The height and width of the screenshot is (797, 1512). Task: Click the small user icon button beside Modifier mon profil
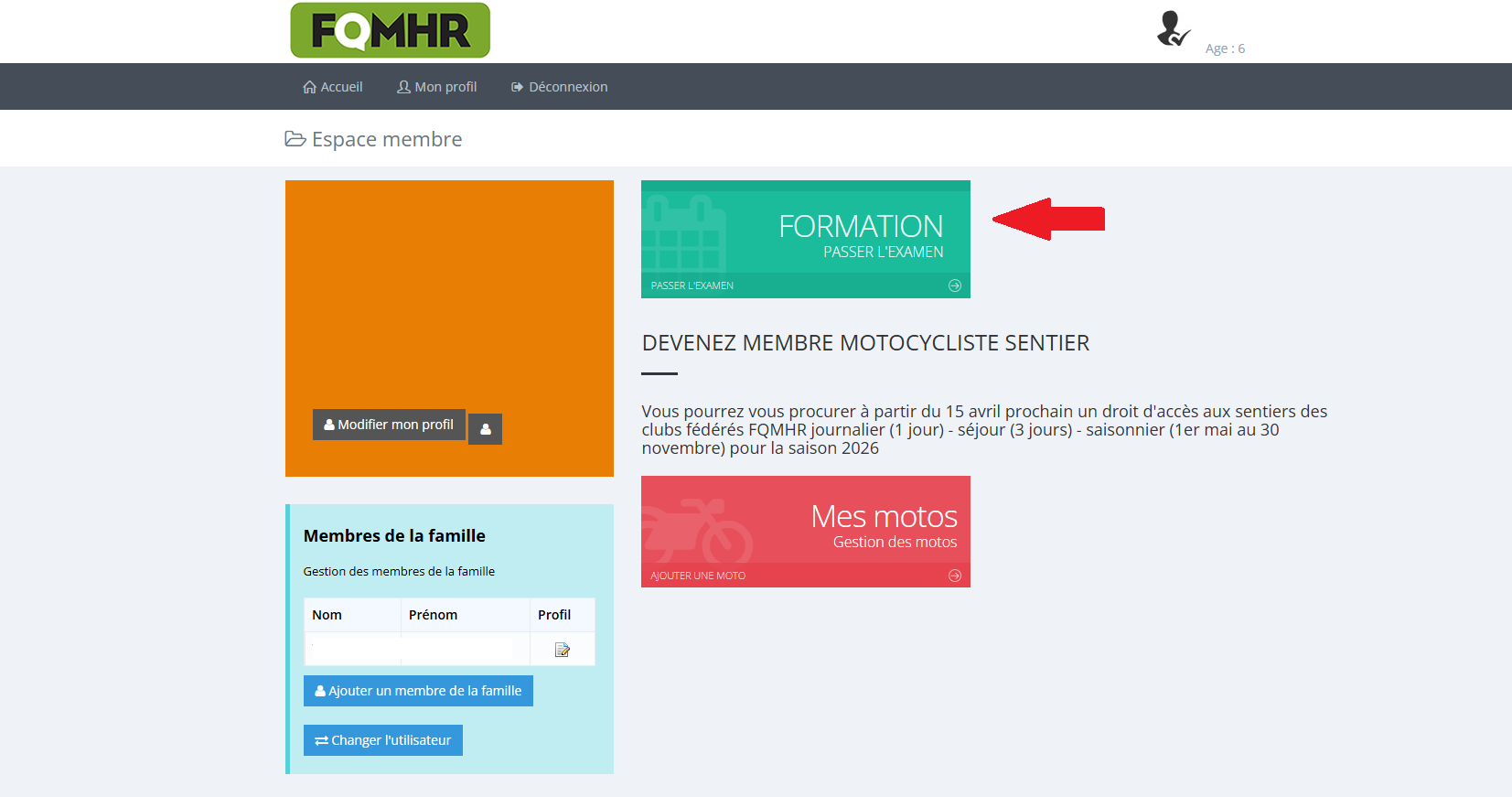pyautogui.click(x=485, y=428)
